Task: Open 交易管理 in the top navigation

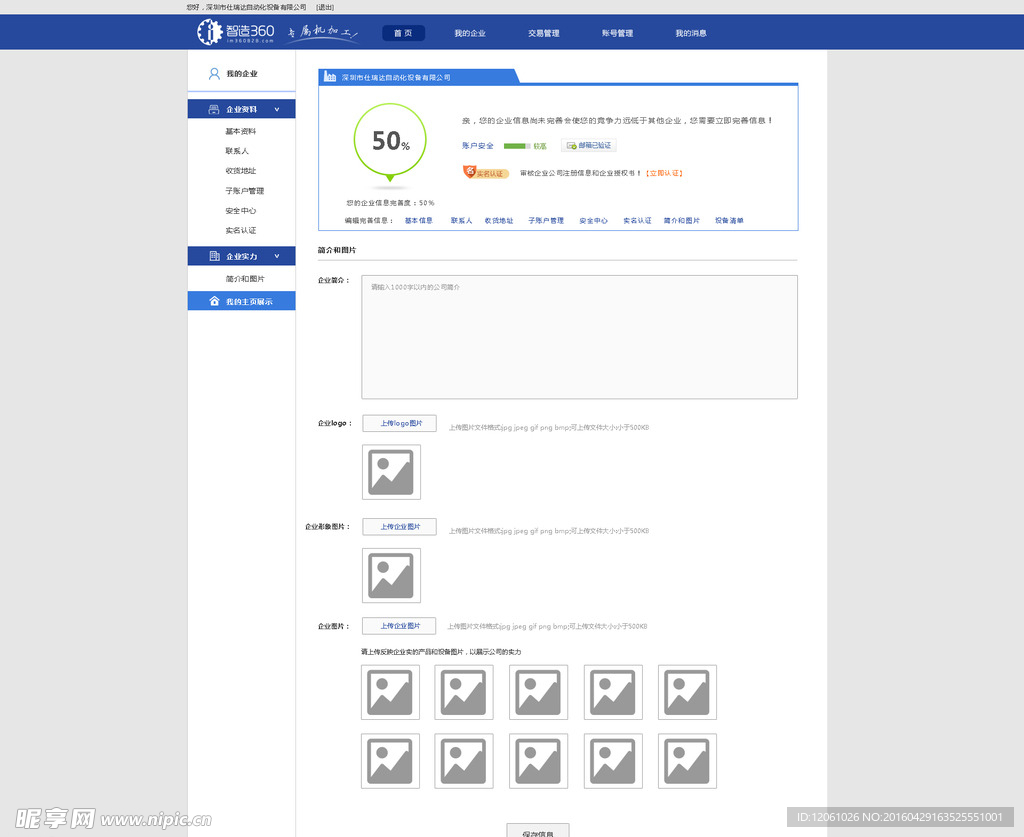Action: click(x=544, y=33)
